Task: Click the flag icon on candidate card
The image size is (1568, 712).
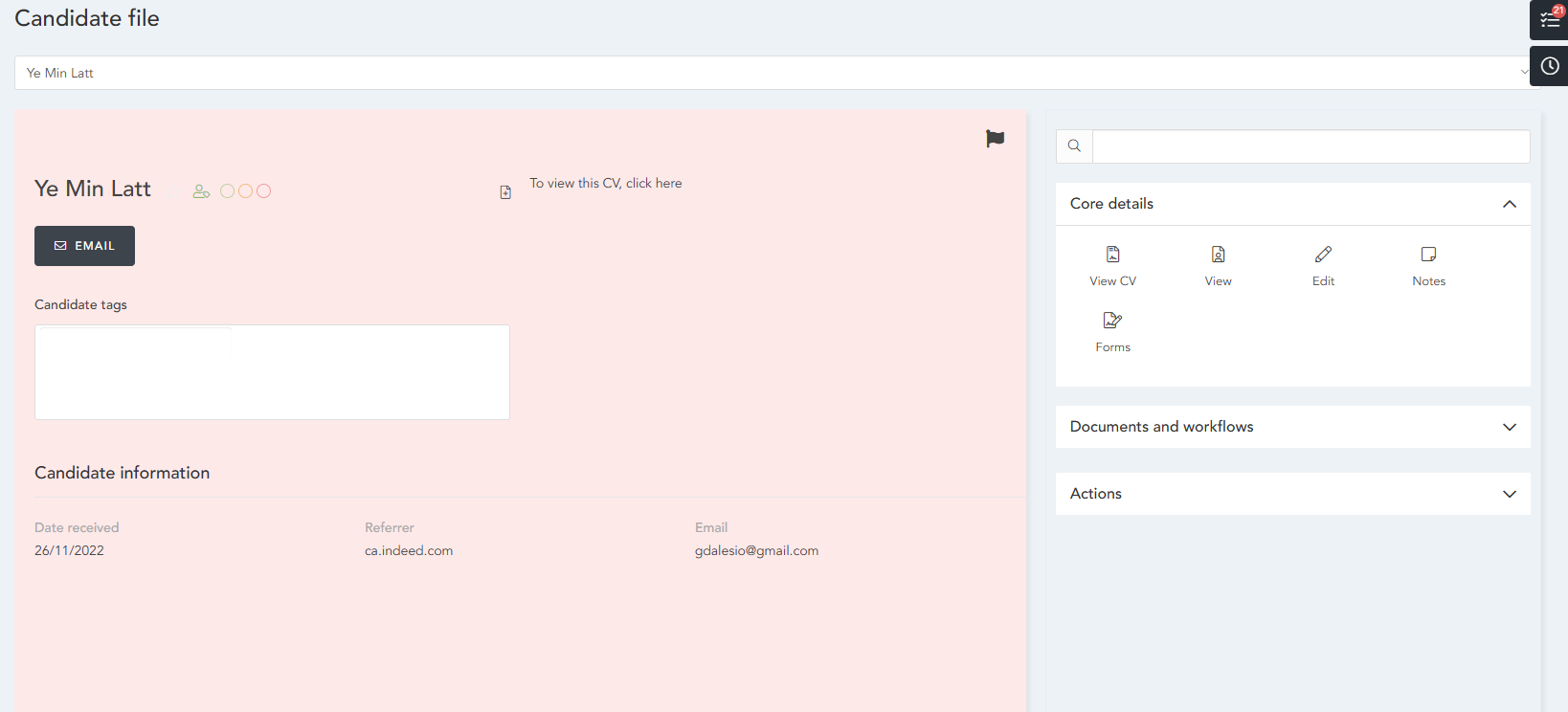Action: 995,139
